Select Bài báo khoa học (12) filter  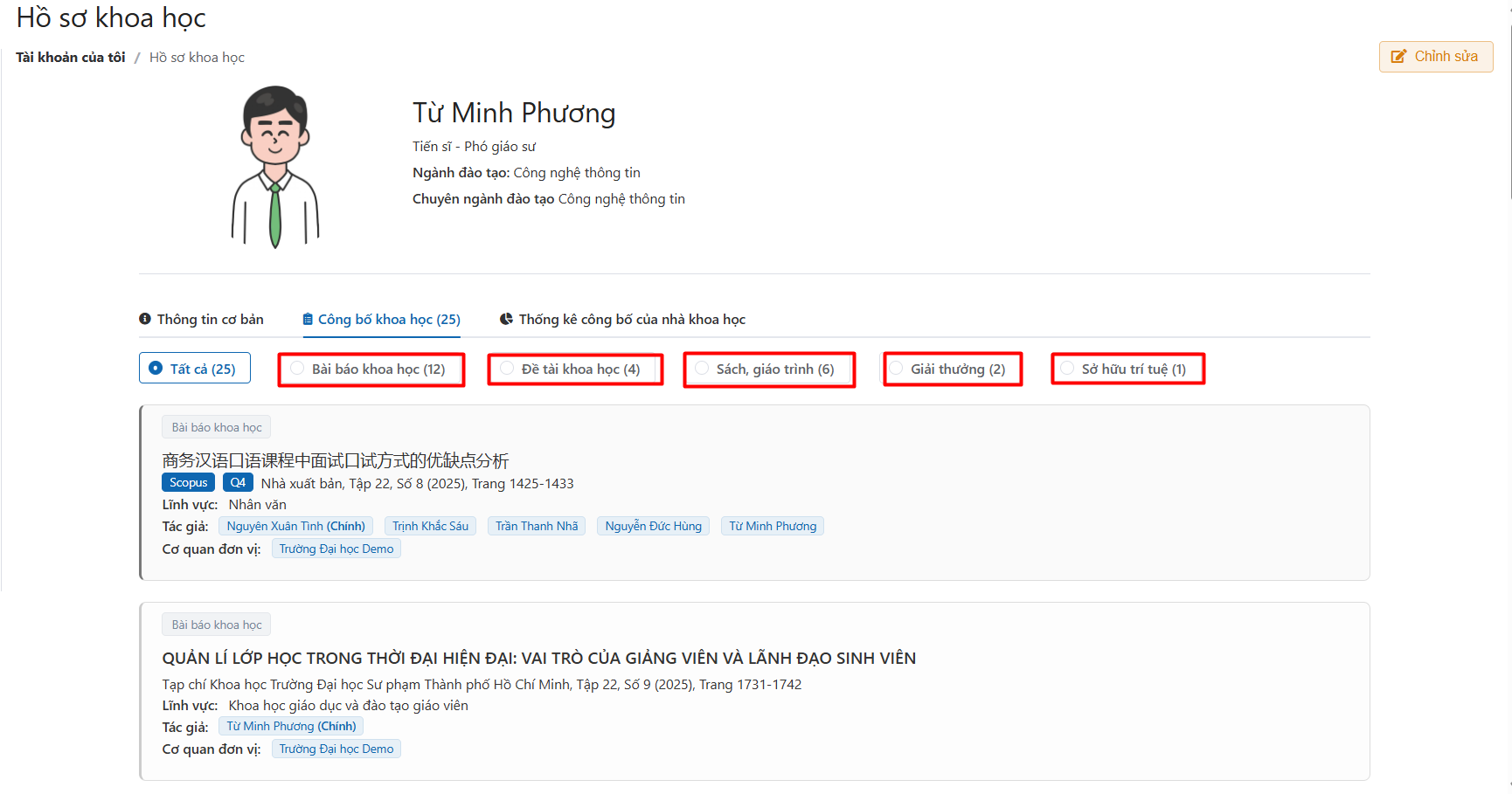(x=298, y=369)
